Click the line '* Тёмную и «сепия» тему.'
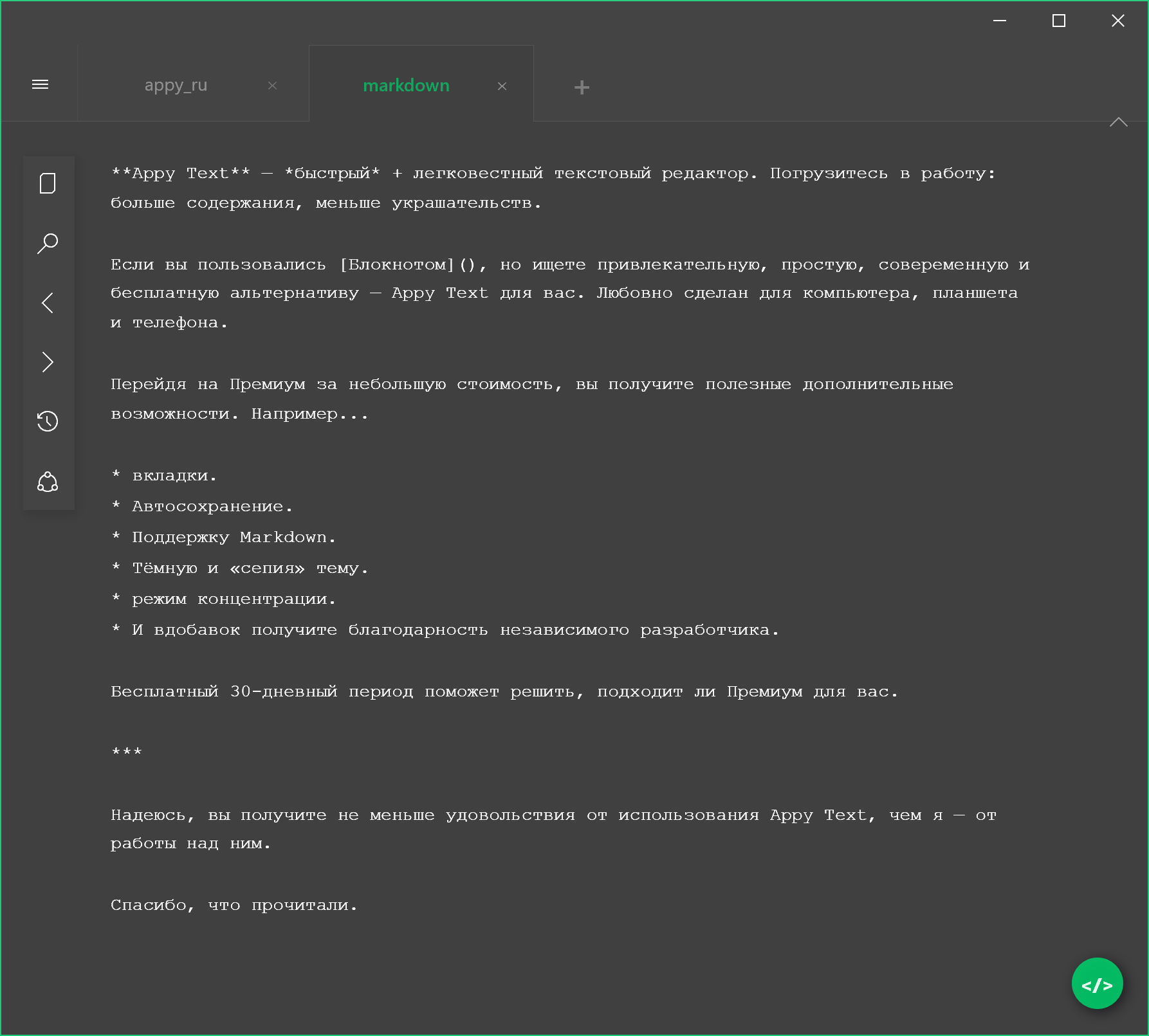Screen dimensions: 1149x1036 click(x=239, y=568)
